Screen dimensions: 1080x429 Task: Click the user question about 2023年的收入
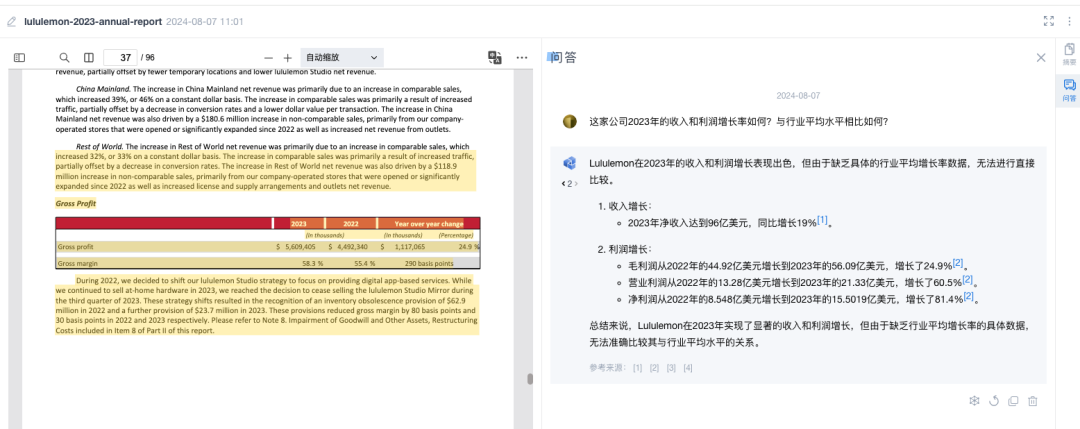click(x=738, y=122)
